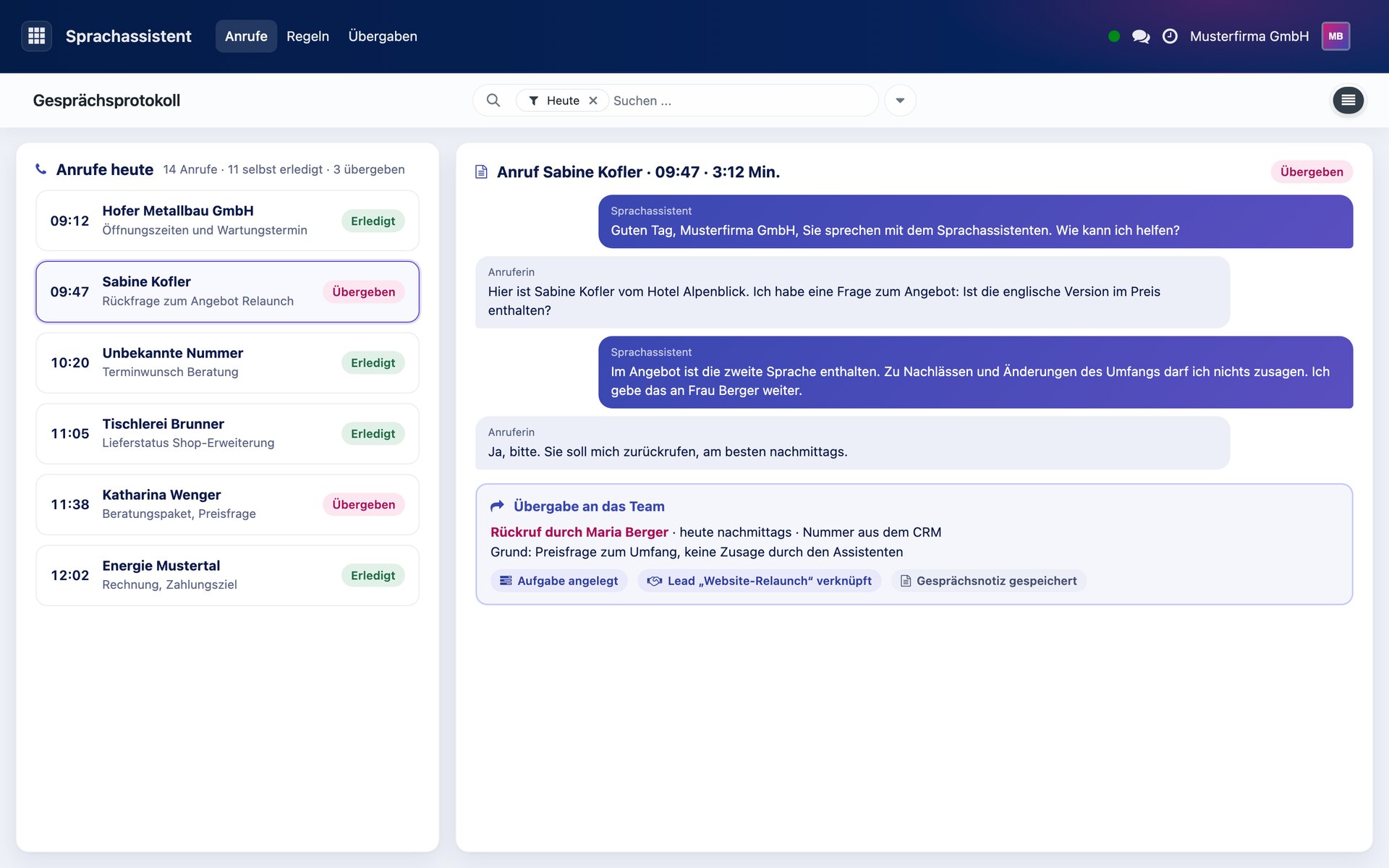
Task: Click into the Suchen search field
Action: click(x=742, y=101)
